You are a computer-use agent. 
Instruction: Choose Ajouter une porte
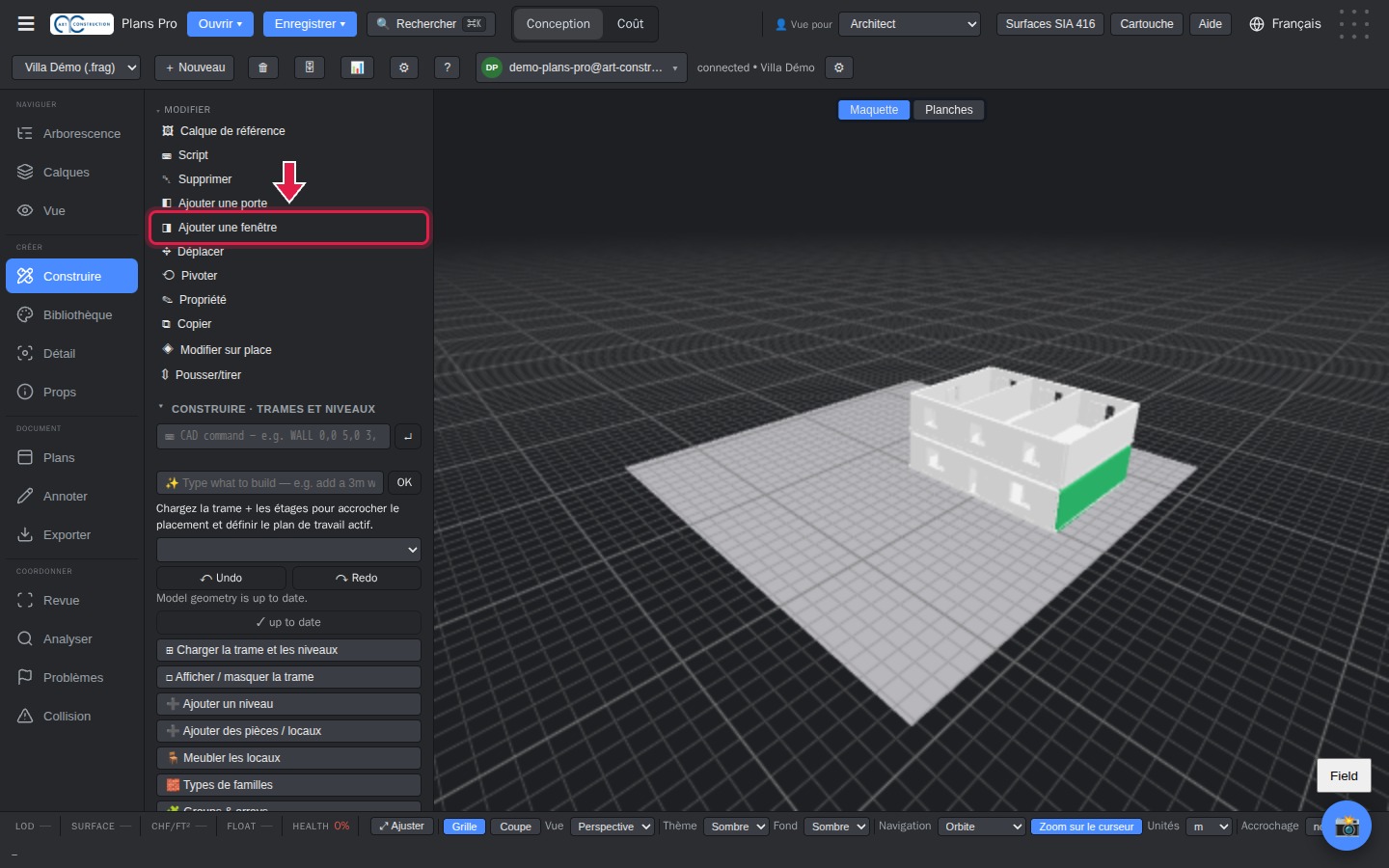pos(288,203)
